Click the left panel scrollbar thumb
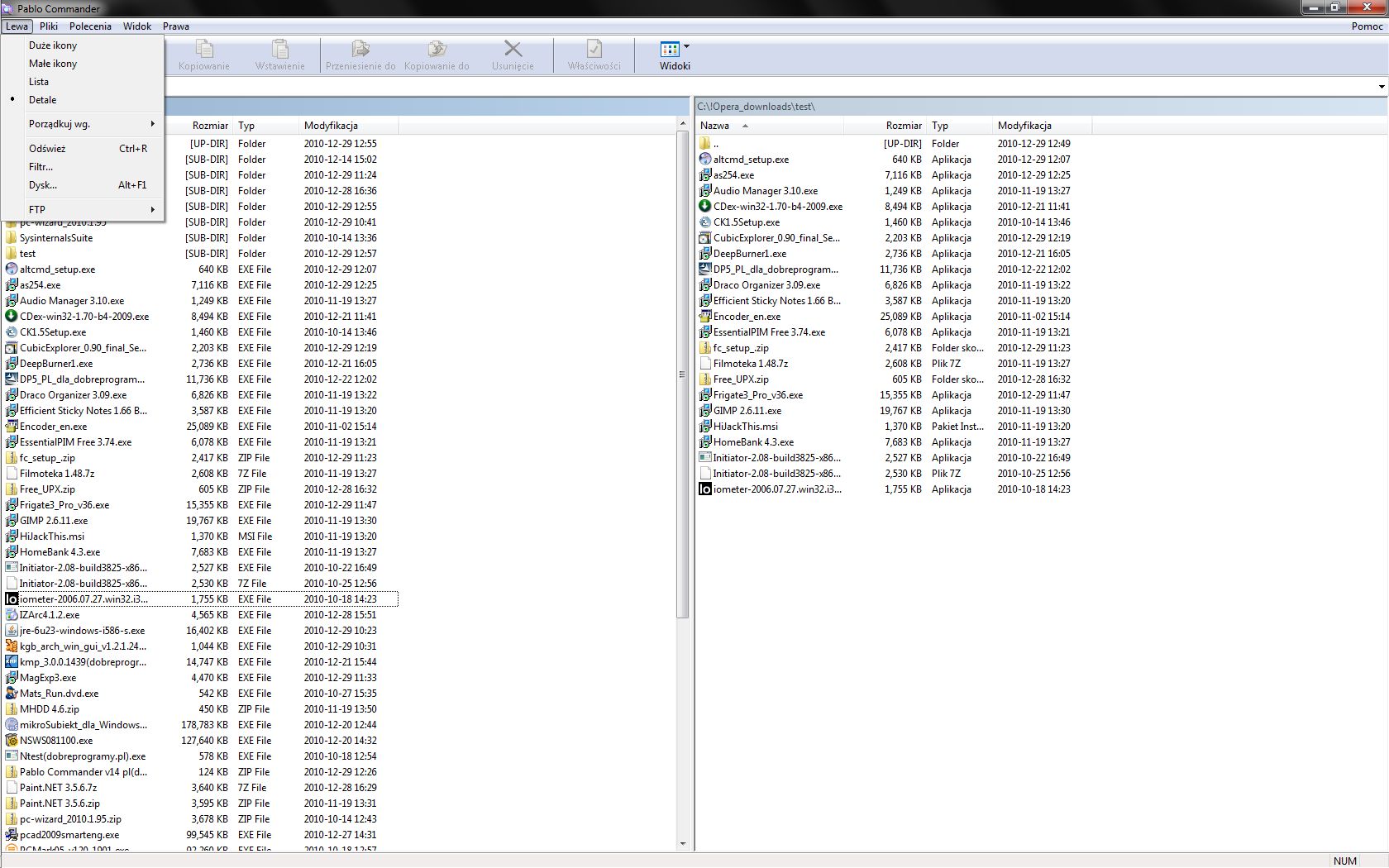This screenshot has height=868, width=1389. [x=682, y=374]
